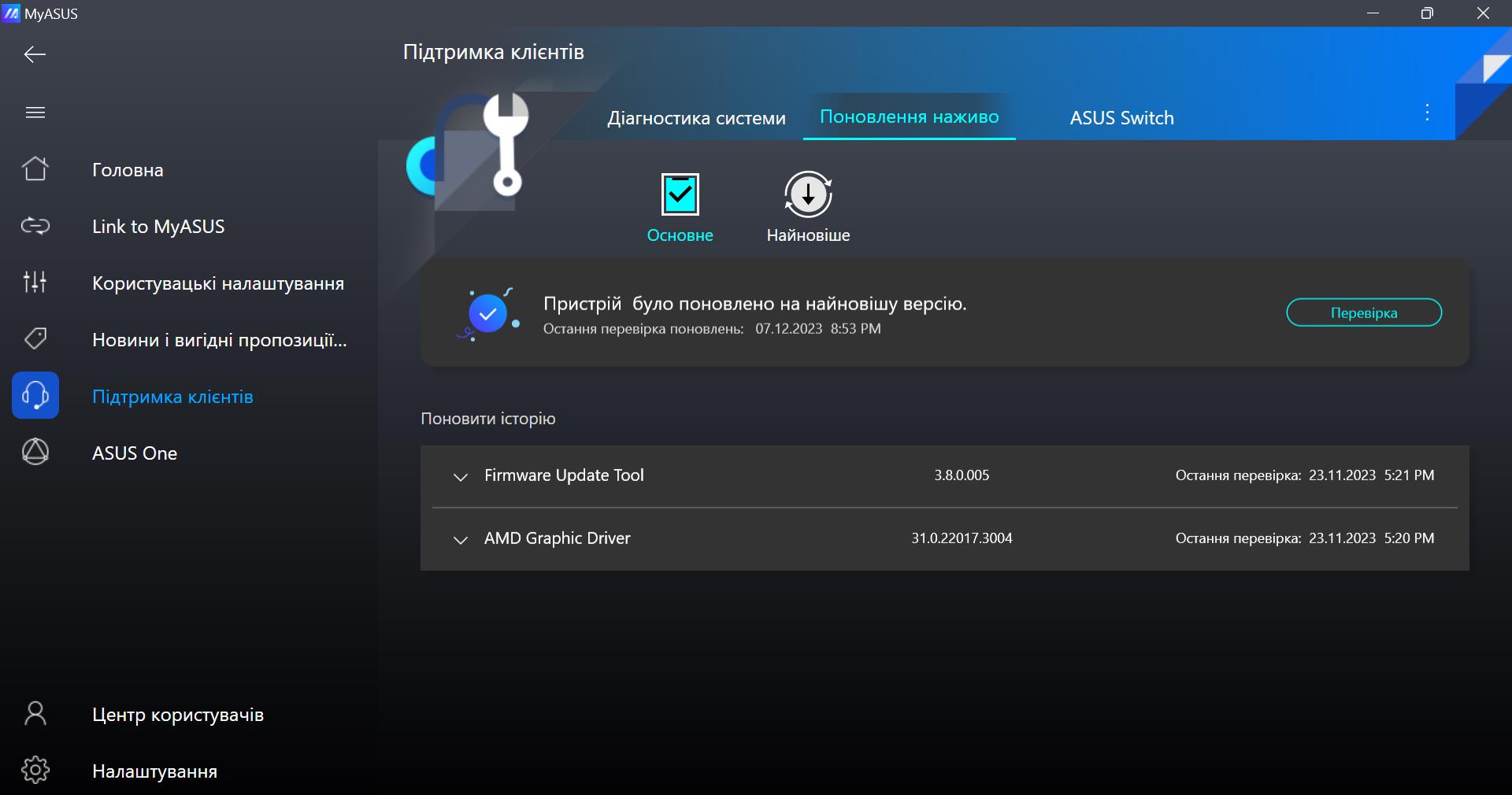Open Користувацькі налаштування menu item
Viewport: 1512px width, 795px height.
217,283
